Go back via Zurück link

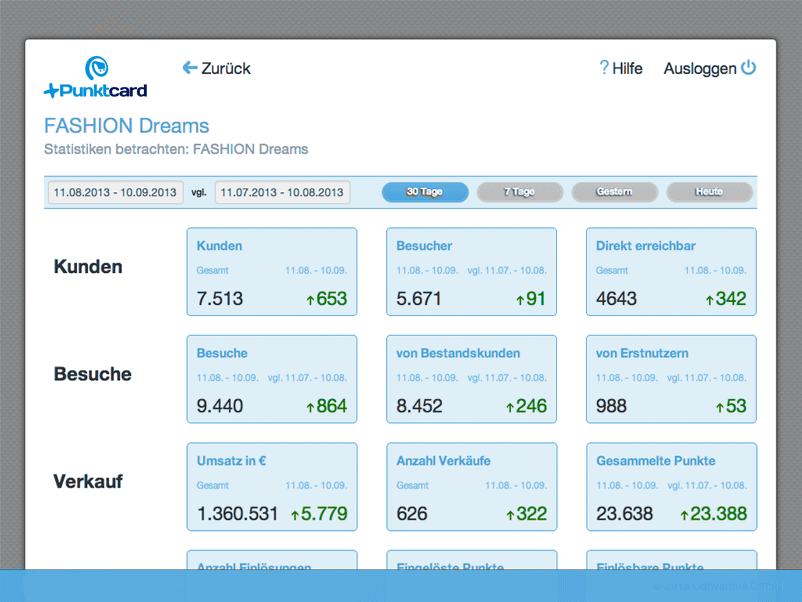(226, 68)
